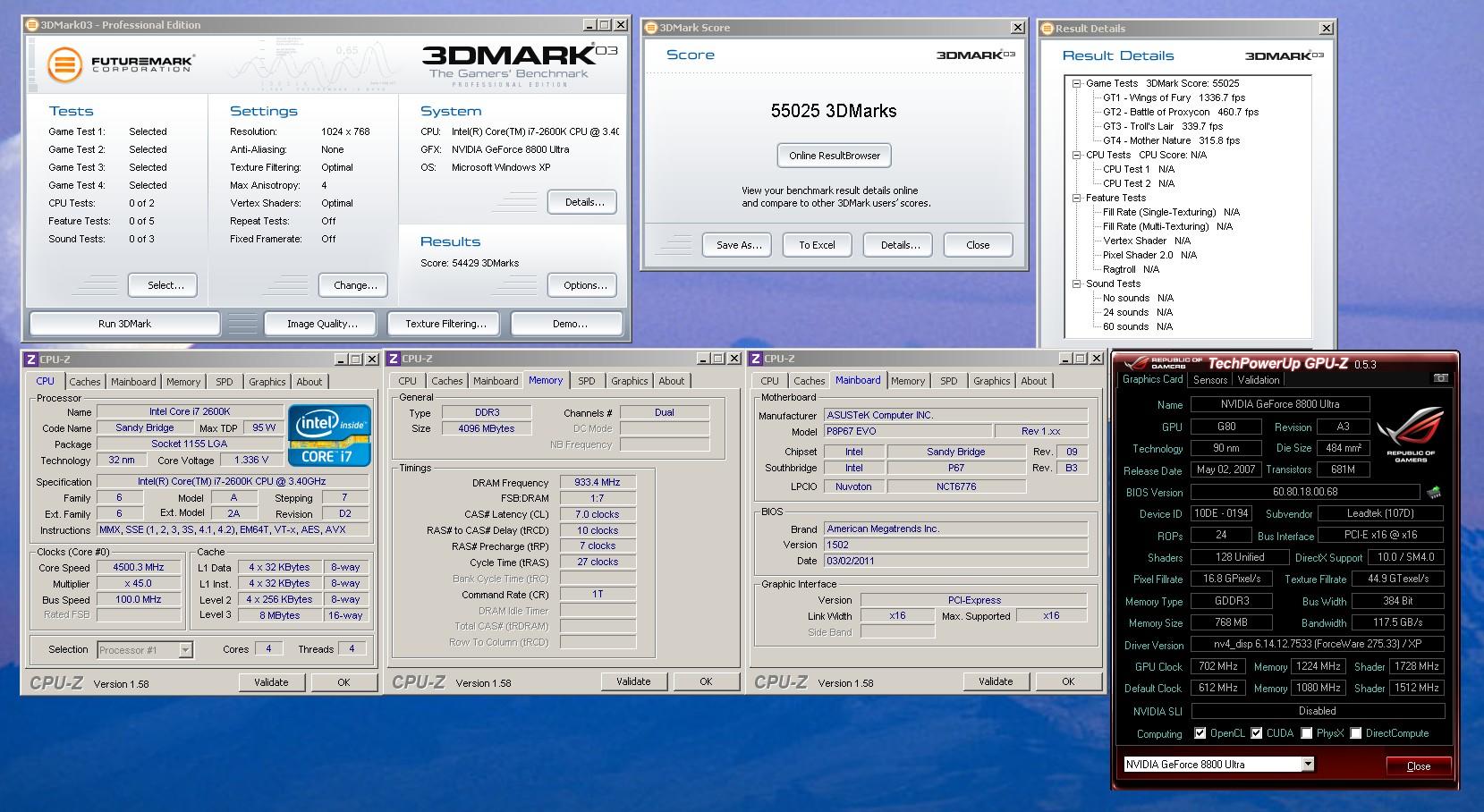This screenshot has width=1484, height=812.
Task: Click the Result Details window title icon
Action: point(1047,29)
